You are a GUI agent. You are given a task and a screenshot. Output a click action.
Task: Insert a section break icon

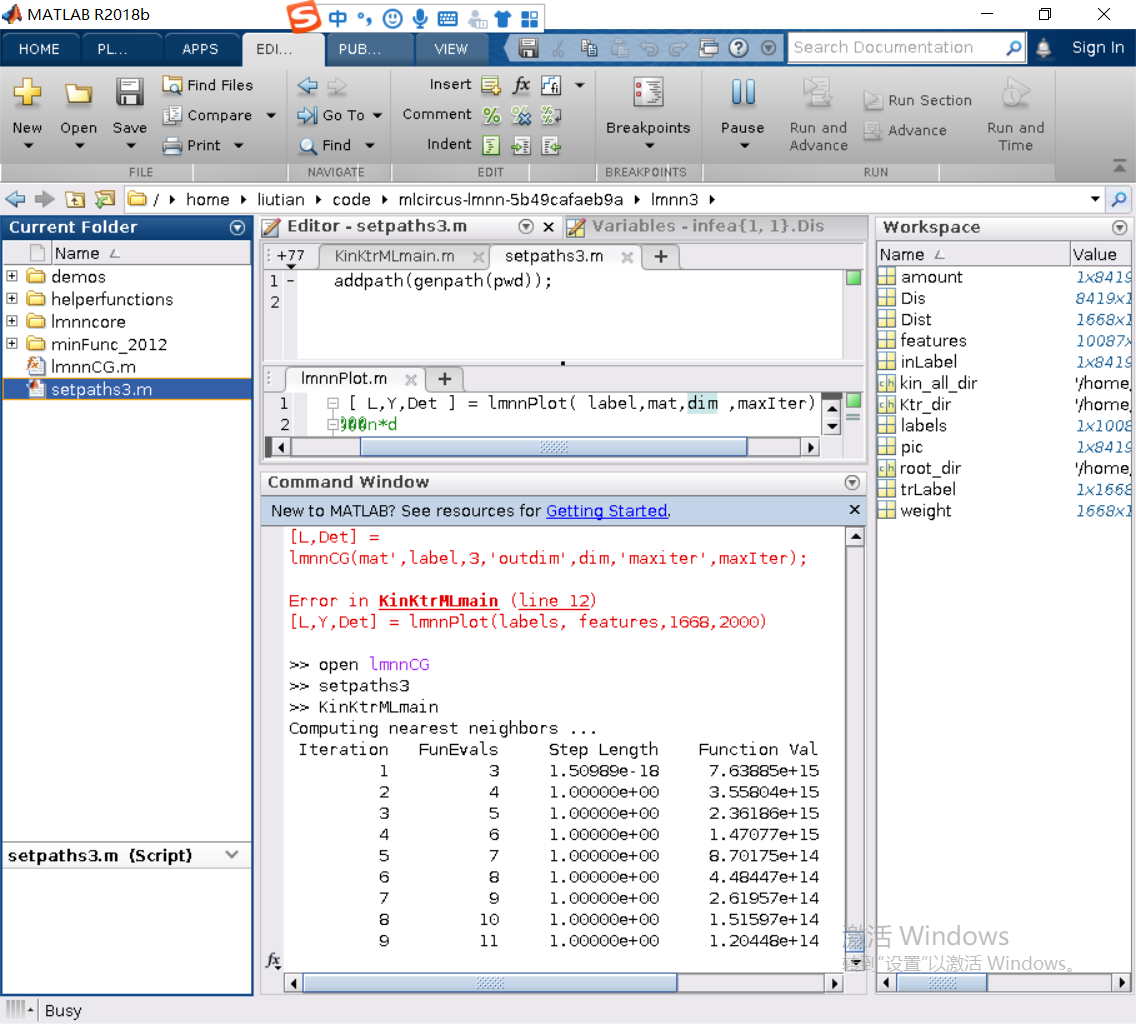pyautogui.click(x=490, y=86)
